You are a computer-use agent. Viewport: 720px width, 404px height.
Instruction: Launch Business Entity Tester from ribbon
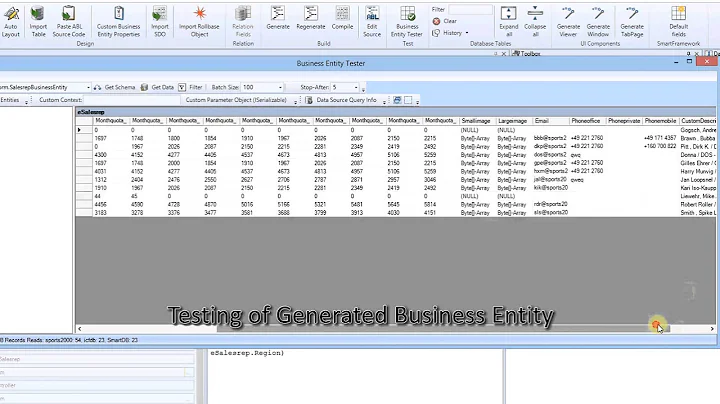407,22
